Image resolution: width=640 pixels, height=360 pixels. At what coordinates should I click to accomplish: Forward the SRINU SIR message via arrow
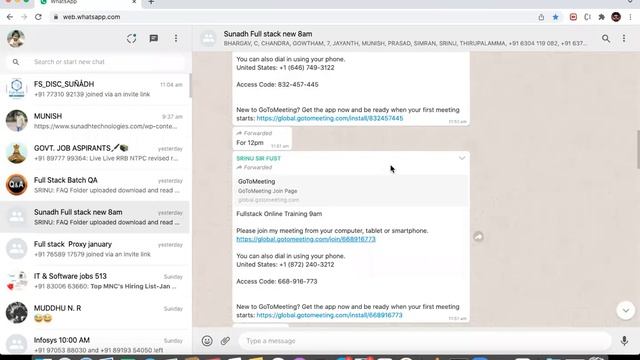click(478, 236)
